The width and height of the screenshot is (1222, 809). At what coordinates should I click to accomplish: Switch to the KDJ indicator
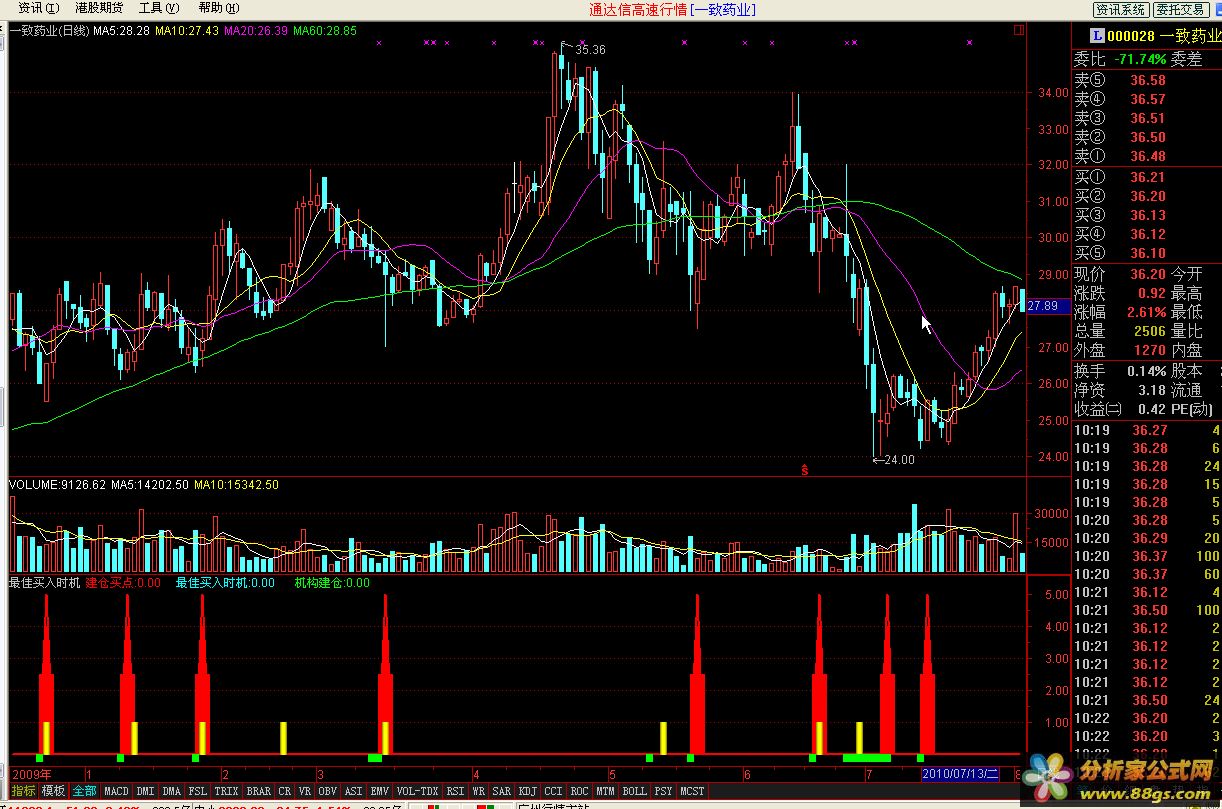point(528,791)
